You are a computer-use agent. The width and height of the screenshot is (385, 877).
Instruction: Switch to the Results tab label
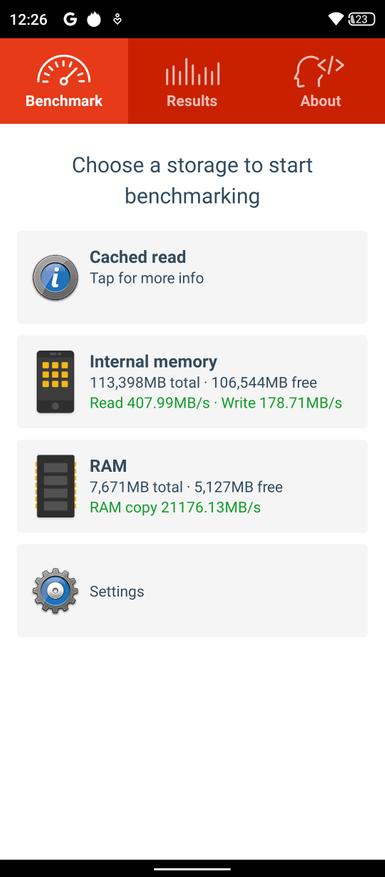coord(192,101)
